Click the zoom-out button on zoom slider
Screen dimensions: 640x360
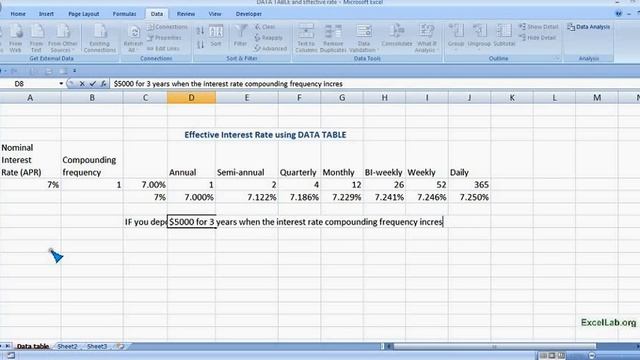click(x=591, y=356)
